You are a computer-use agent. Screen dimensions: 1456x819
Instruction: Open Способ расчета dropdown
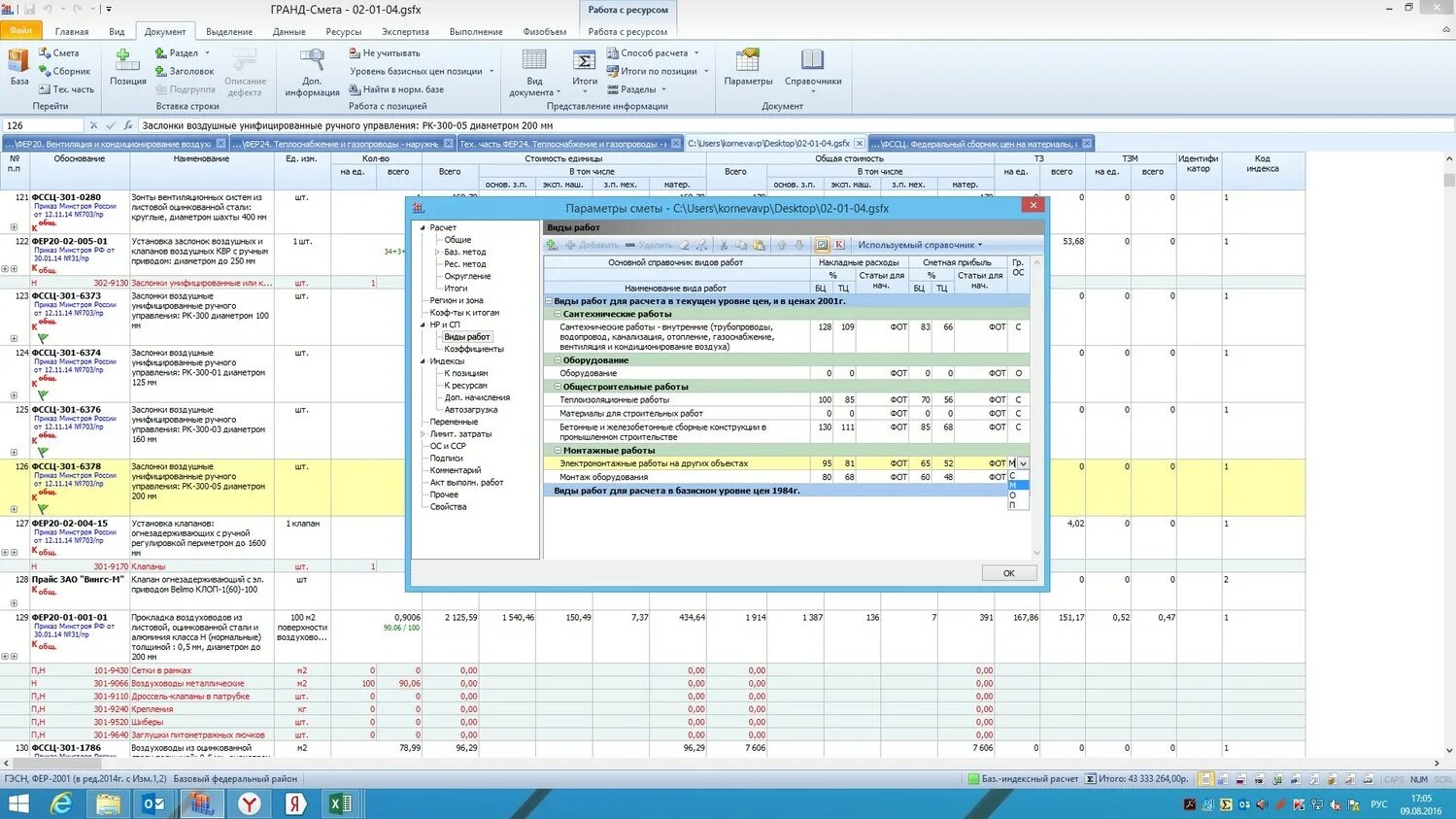click(x=653, y=53)
